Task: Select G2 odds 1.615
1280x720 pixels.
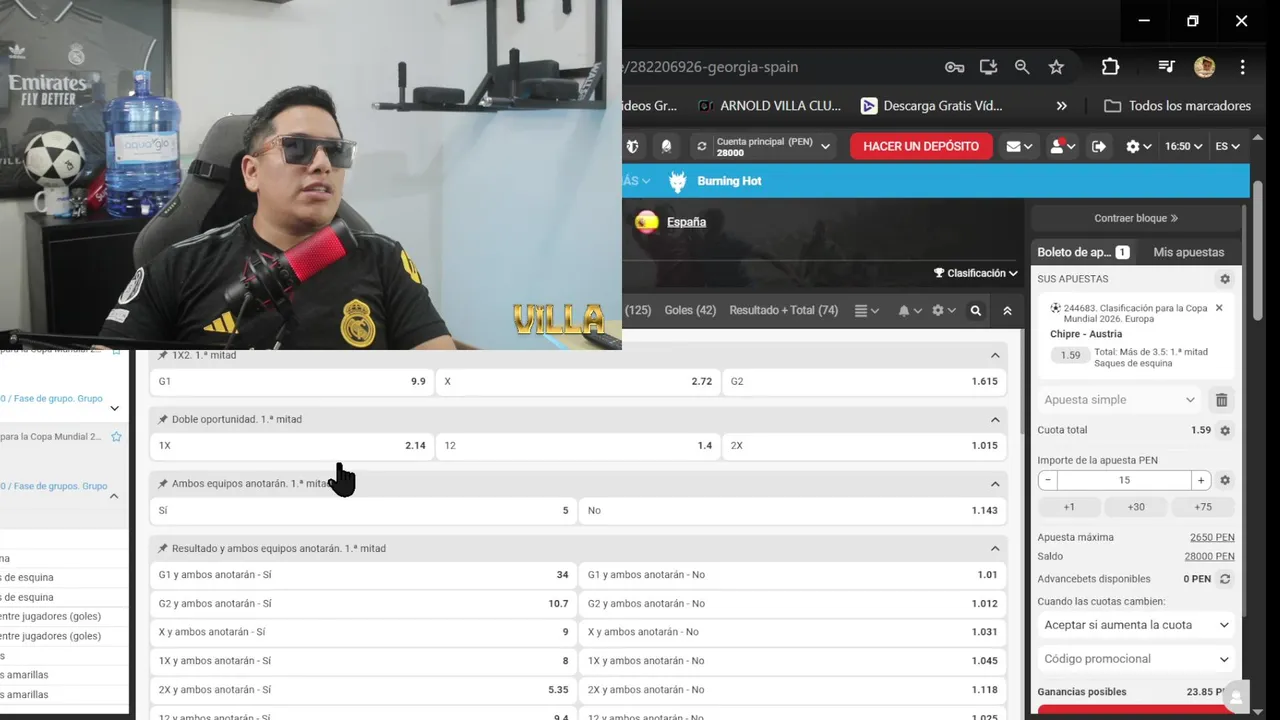Action: tap(865, 381)
